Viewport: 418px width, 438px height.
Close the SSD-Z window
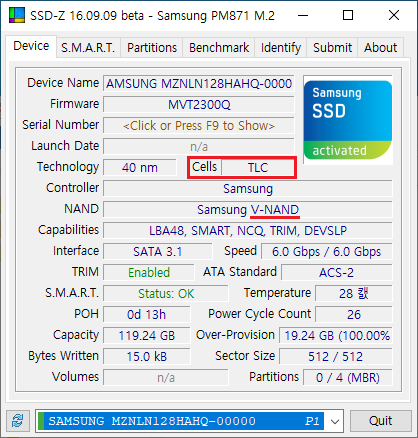click(394, 15)
